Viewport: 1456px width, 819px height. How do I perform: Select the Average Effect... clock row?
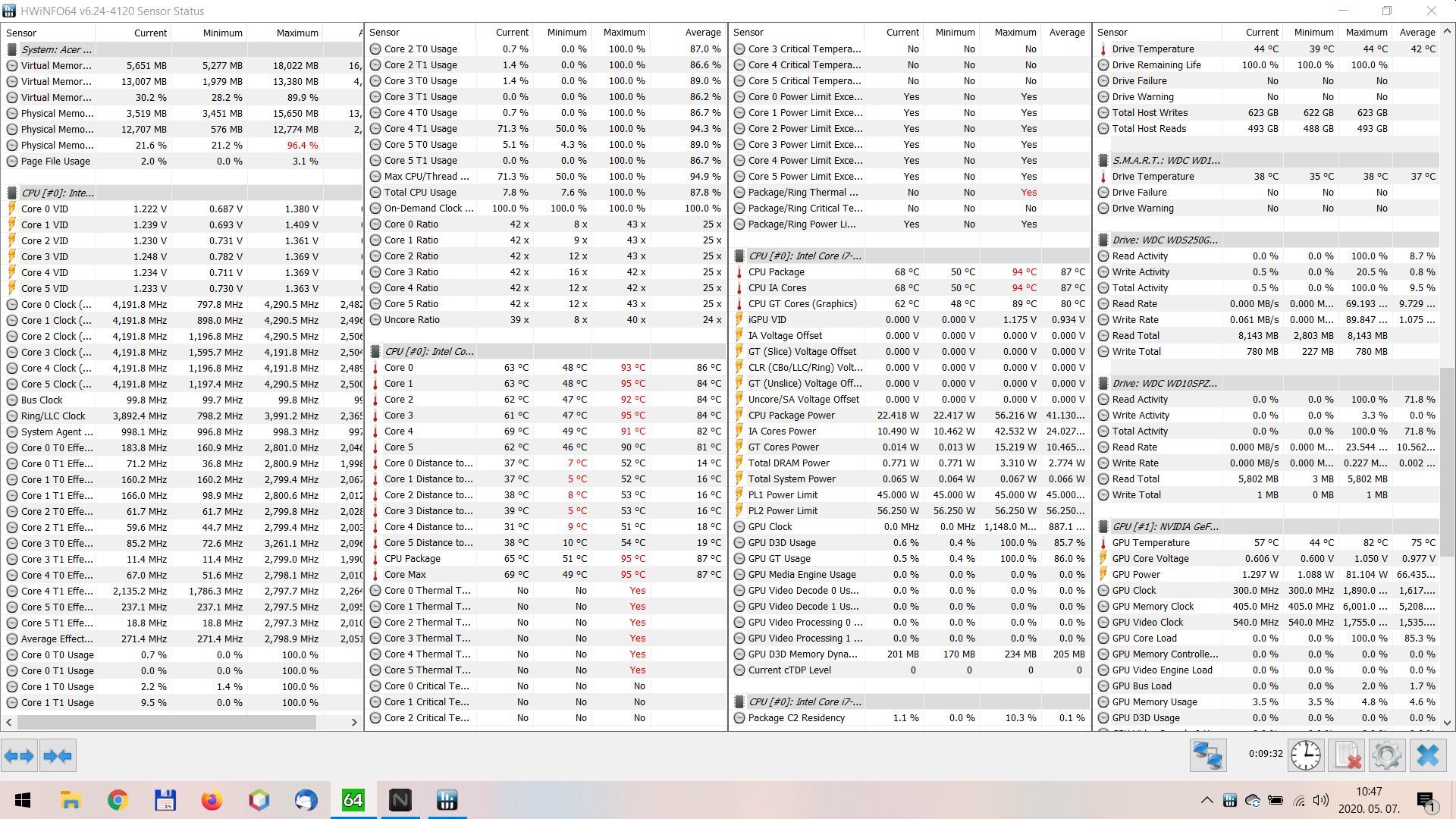coord(182,639)
